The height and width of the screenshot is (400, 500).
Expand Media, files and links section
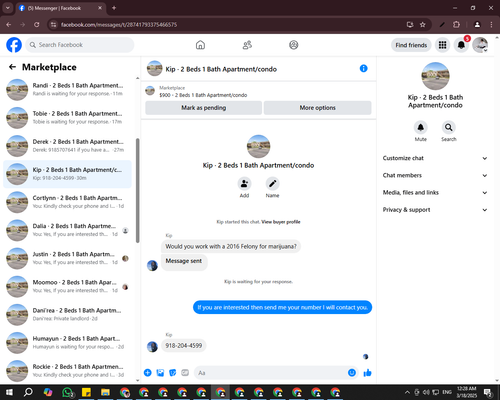[435, 193]
